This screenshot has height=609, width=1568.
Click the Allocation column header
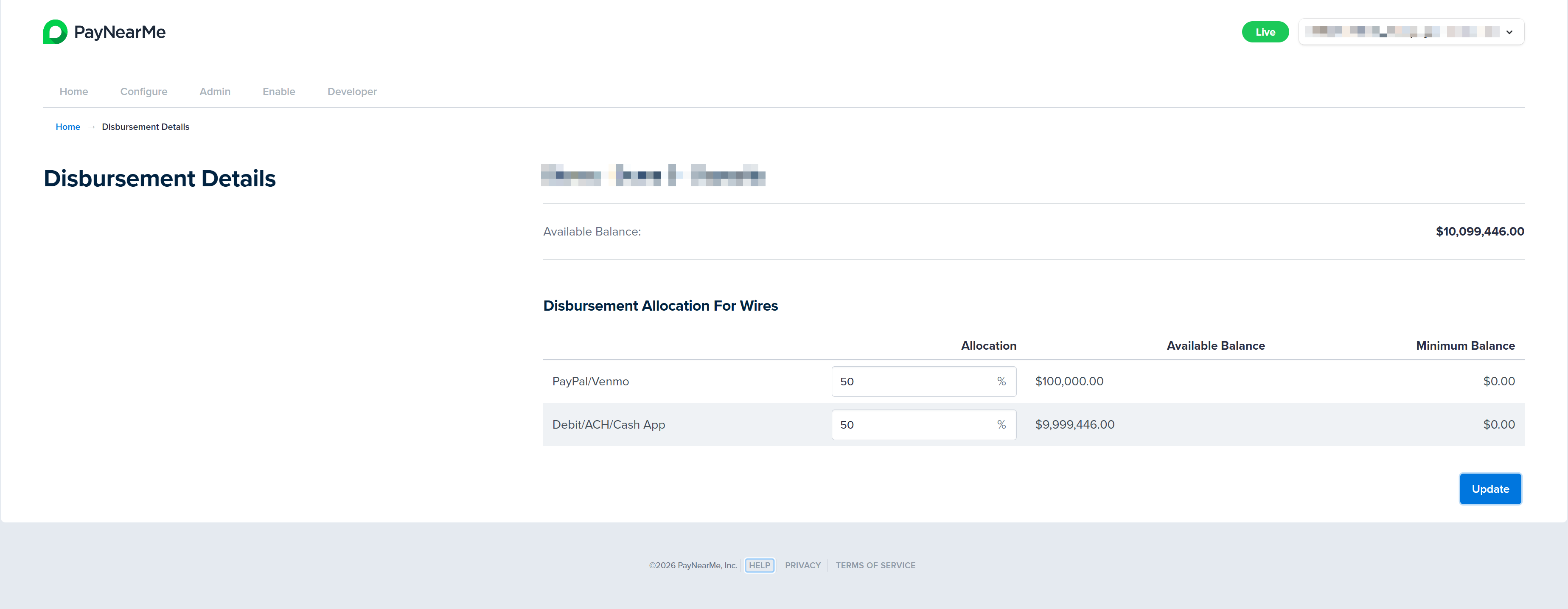[x=988, y=346]
